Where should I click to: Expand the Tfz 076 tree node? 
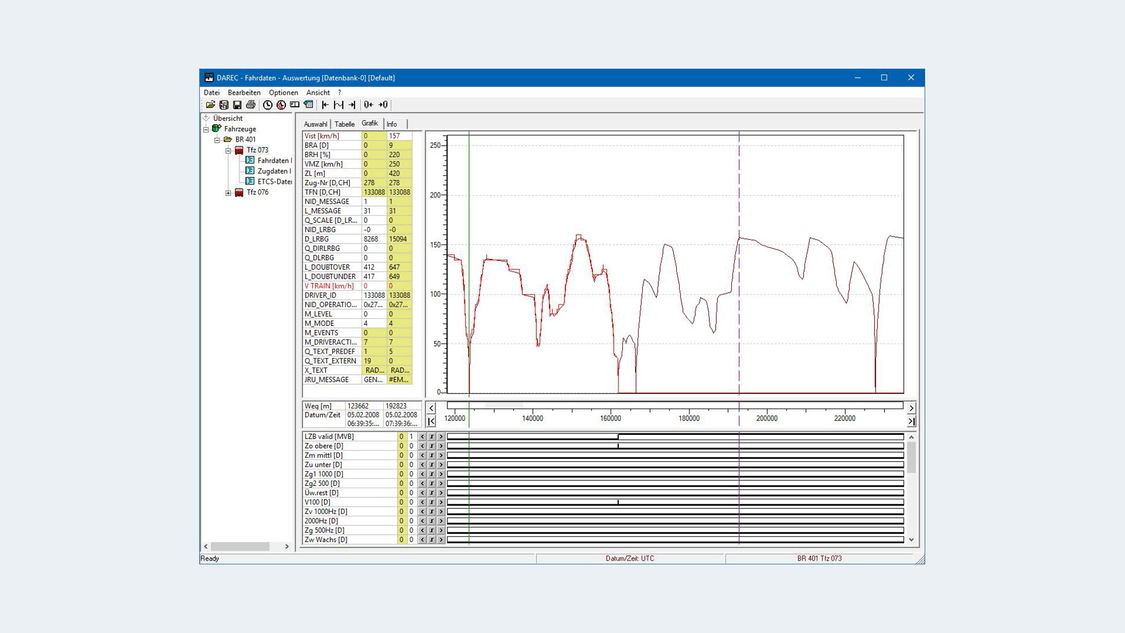tap(228, 193)
